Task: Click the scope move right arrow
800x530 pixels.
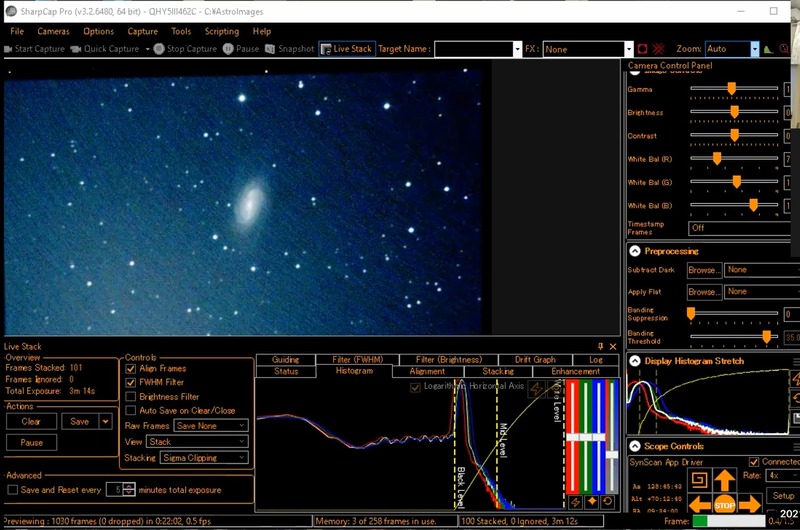Action: 749,506
